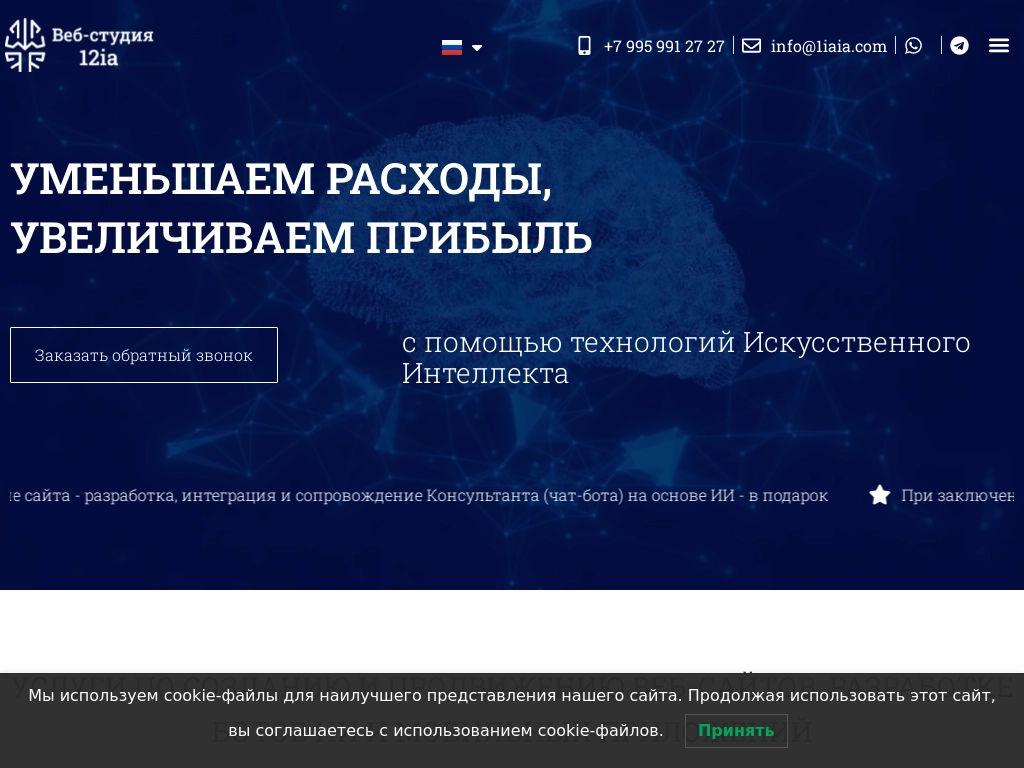1024x768 pixels.
Task: Click the Веб-студия 12ia logo
Action: click(79, 45)
